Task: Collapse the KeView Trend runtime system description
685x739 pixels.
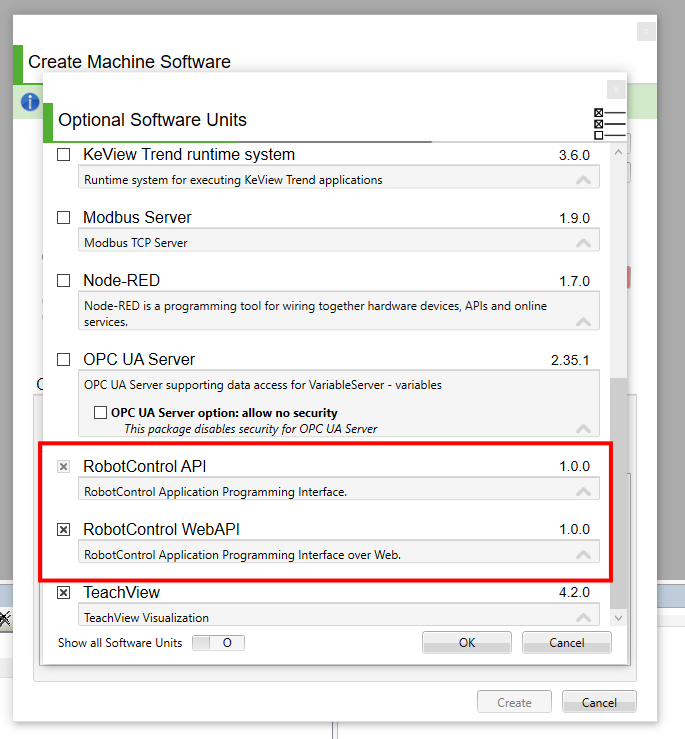Action: (583, 180)
